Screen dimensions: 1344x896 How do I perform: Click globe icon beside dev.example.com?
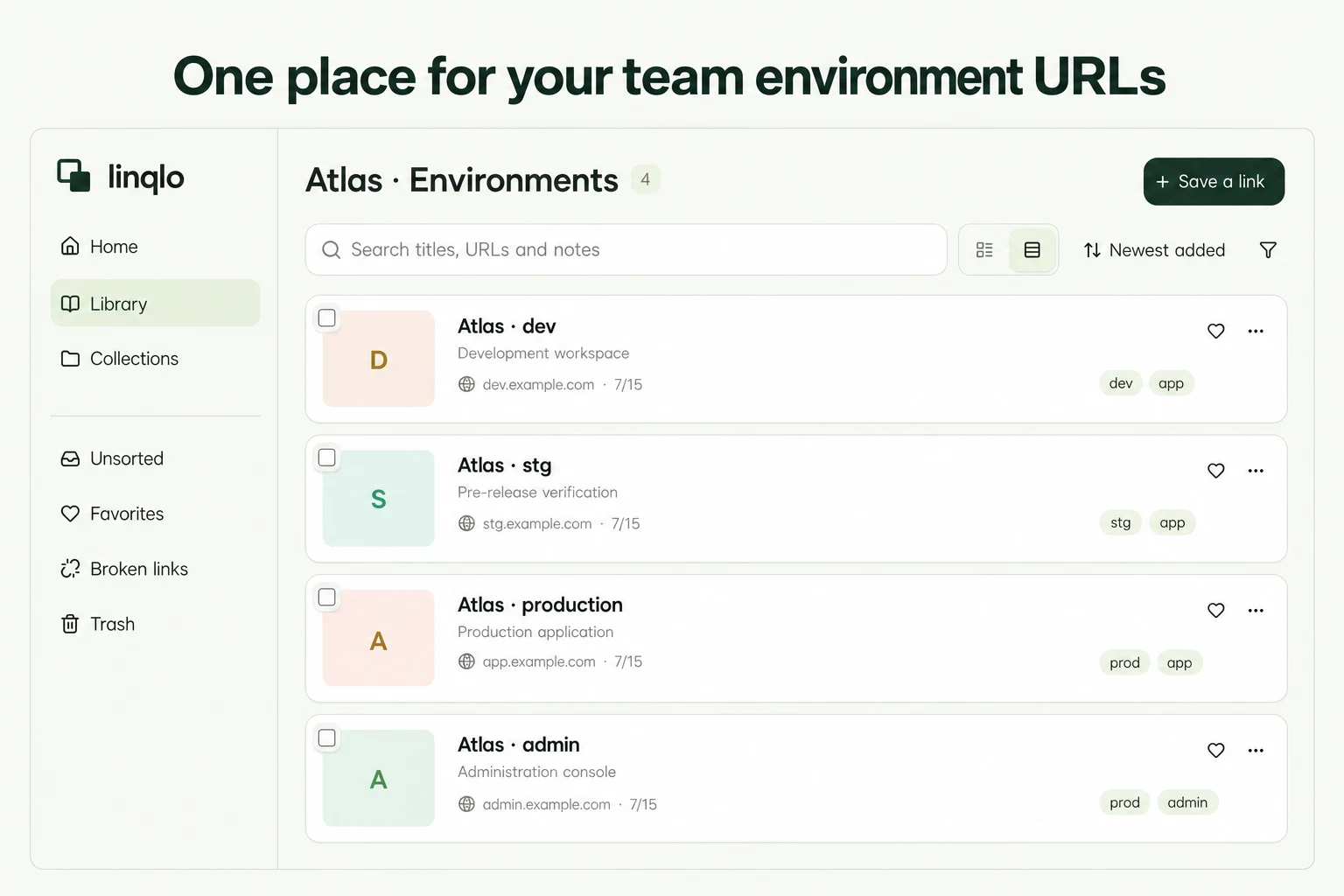467,384
